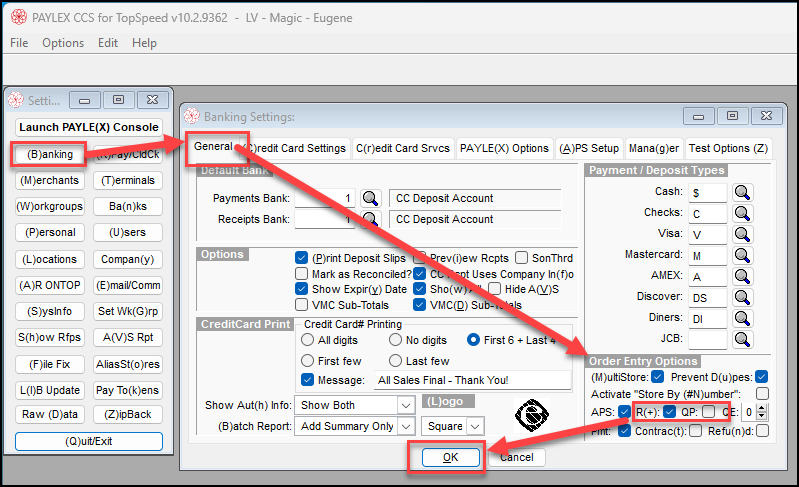Image resolution: width=799 pixels, height=487 pixels.
Task: Select Last few radio option
Action: click(395, 361)
